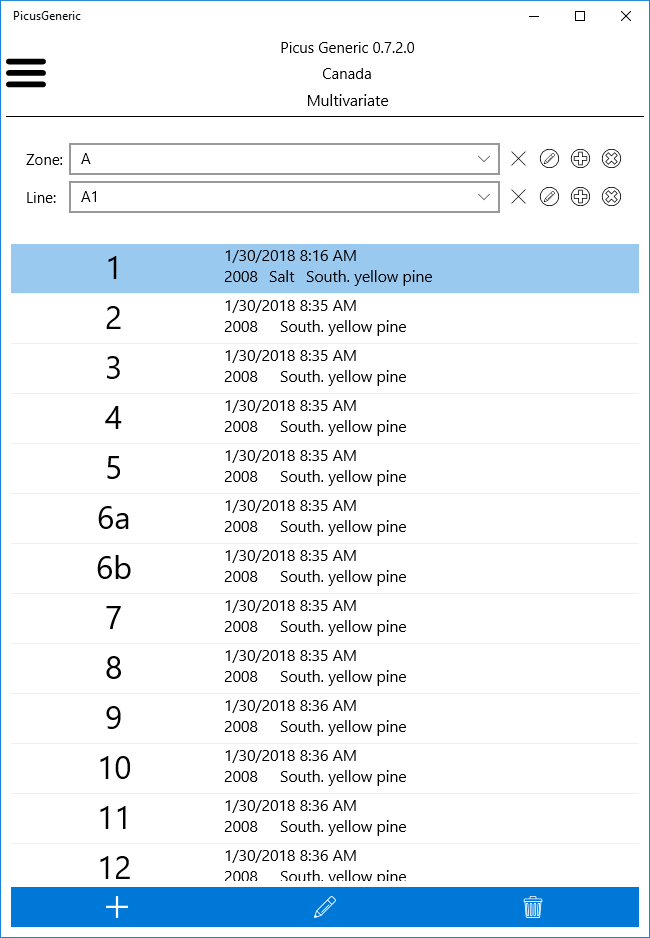Clear the Zone selection with X
The image size is (650, 938).
tap(518, 159)
